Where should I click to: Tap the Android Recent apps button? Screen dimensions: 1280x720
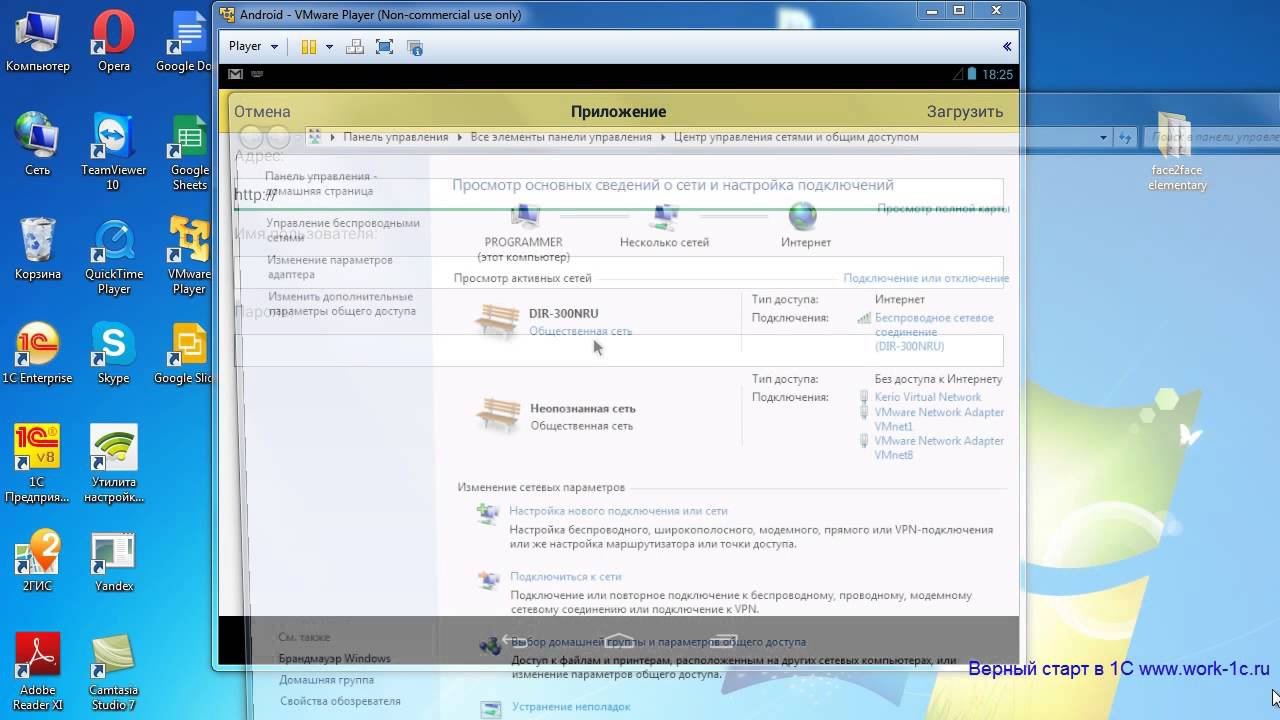(x=724, y=640)
